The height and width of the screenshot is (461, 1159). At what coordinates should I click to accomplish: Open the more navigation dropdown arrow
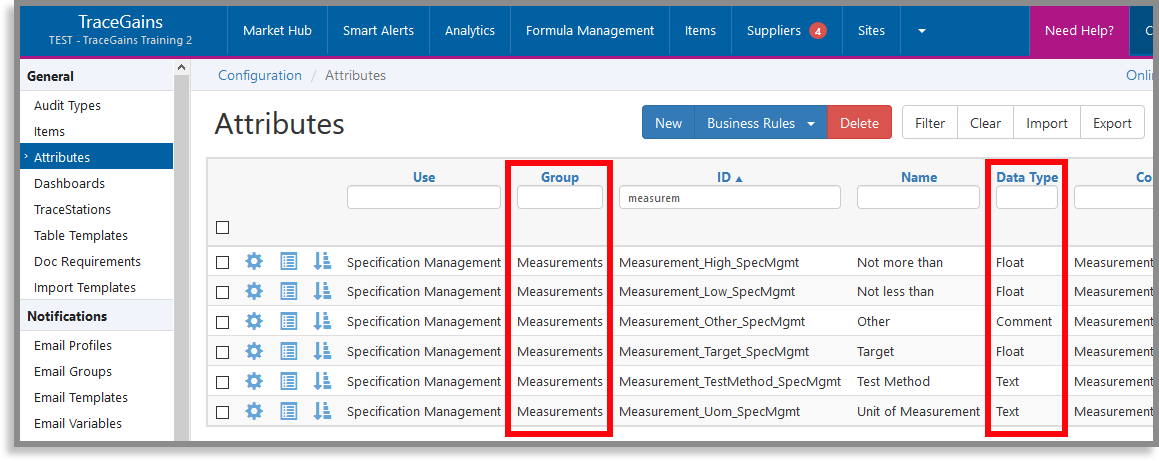(922, 31)
